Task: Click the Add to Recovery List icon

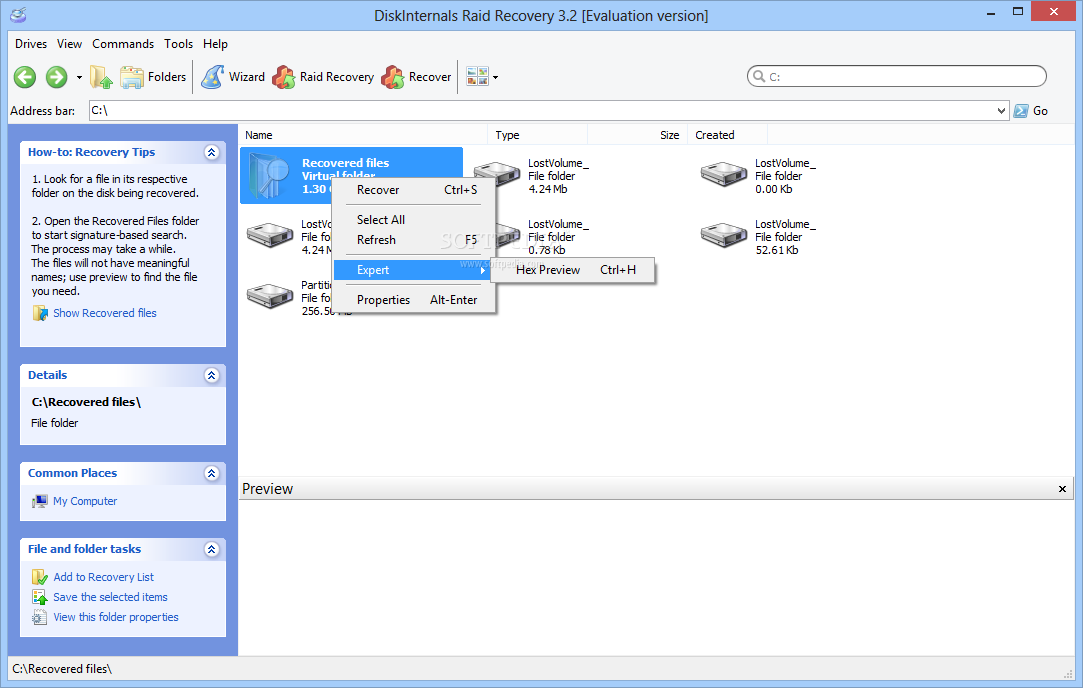Action: 40,577
